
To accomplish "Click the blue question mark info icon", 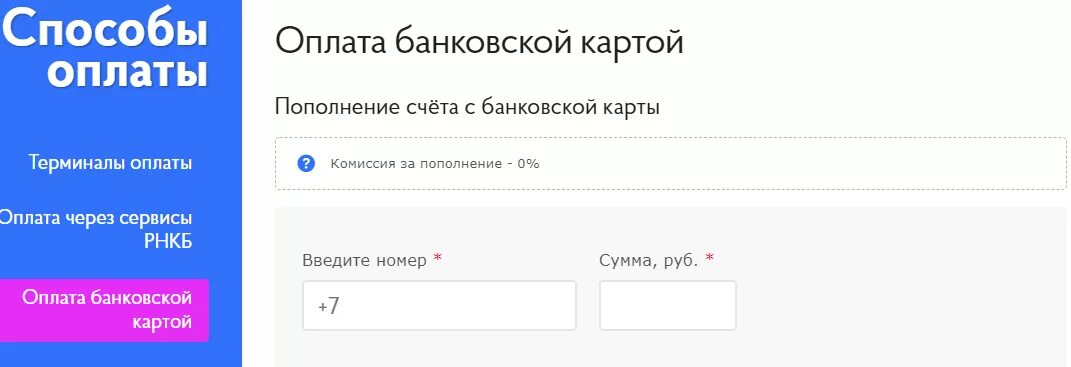I will (307, 164).
